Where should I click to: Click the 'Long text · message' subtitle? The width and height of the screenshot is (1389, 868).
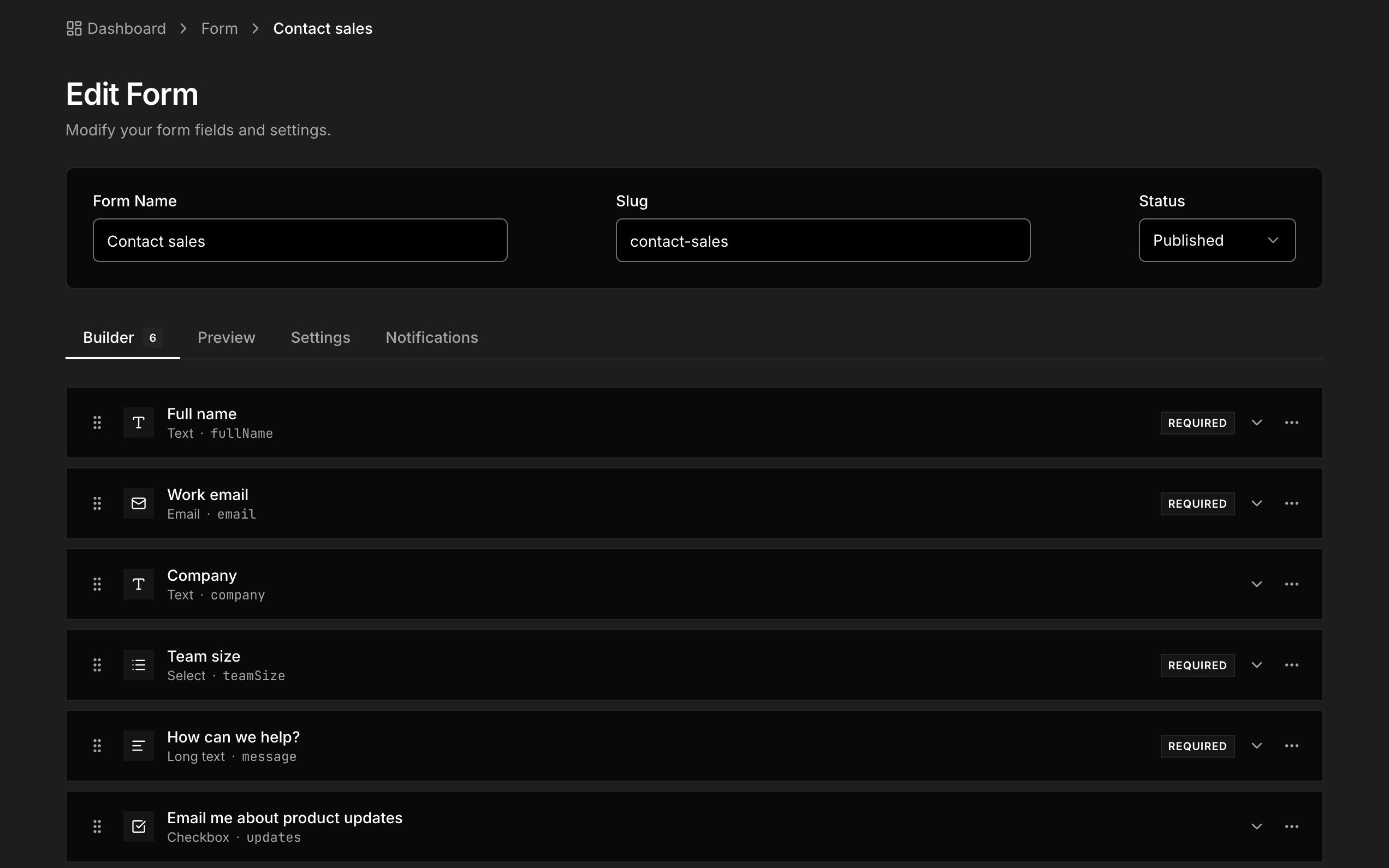point(232,757)
